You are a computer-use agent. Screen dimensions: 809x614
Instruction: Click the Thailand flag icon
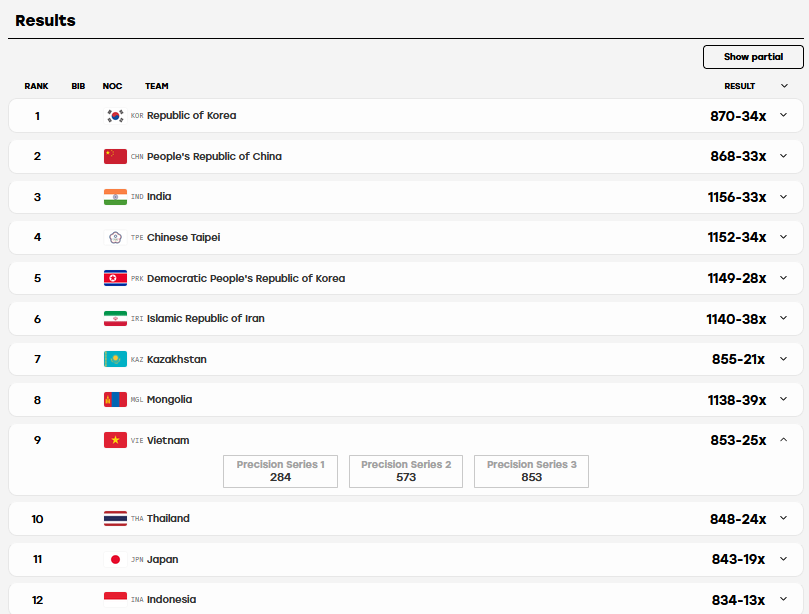115,519
